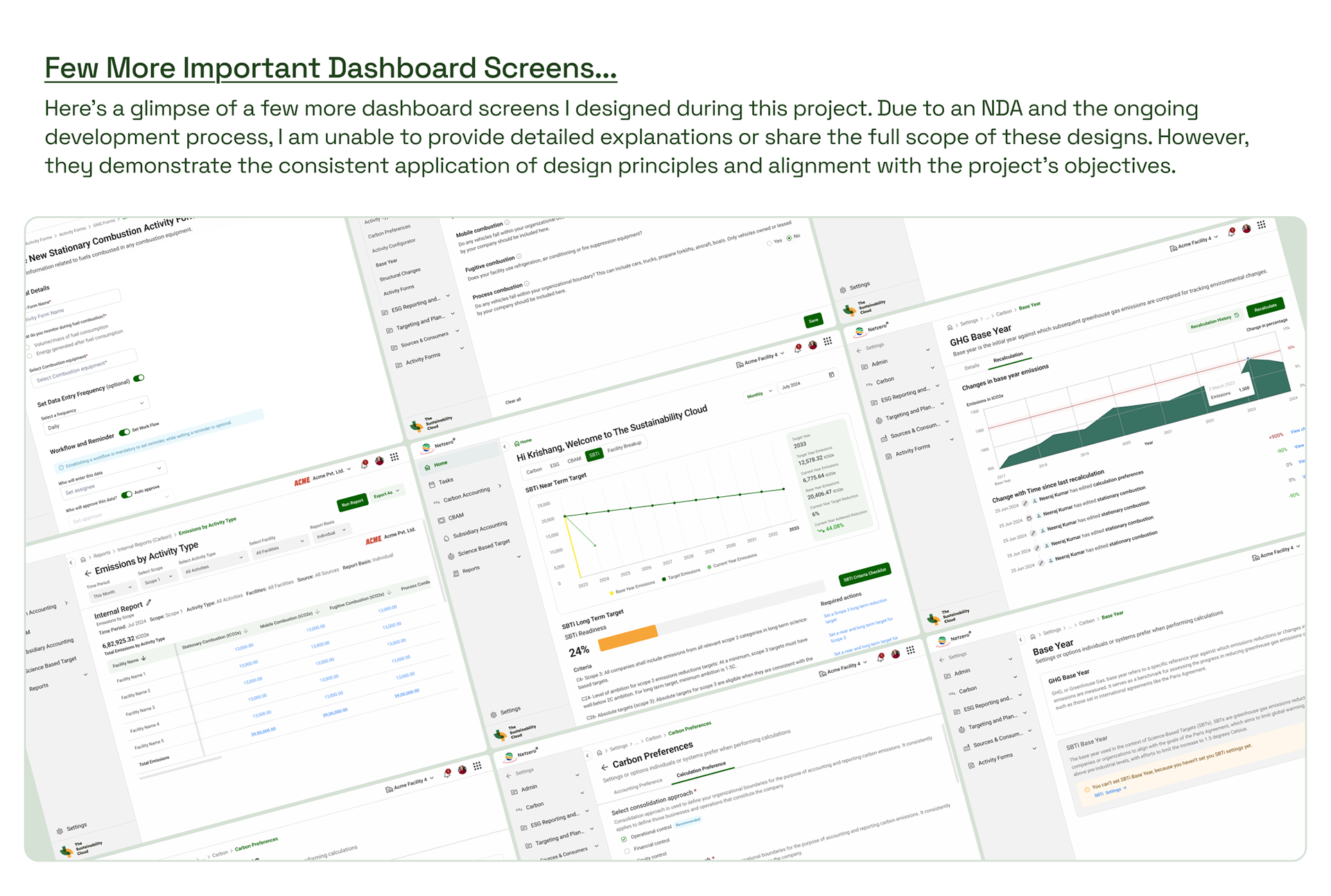
Task: Toggle the Set Data Entry Frequency switch
Action: coord(139,378)
